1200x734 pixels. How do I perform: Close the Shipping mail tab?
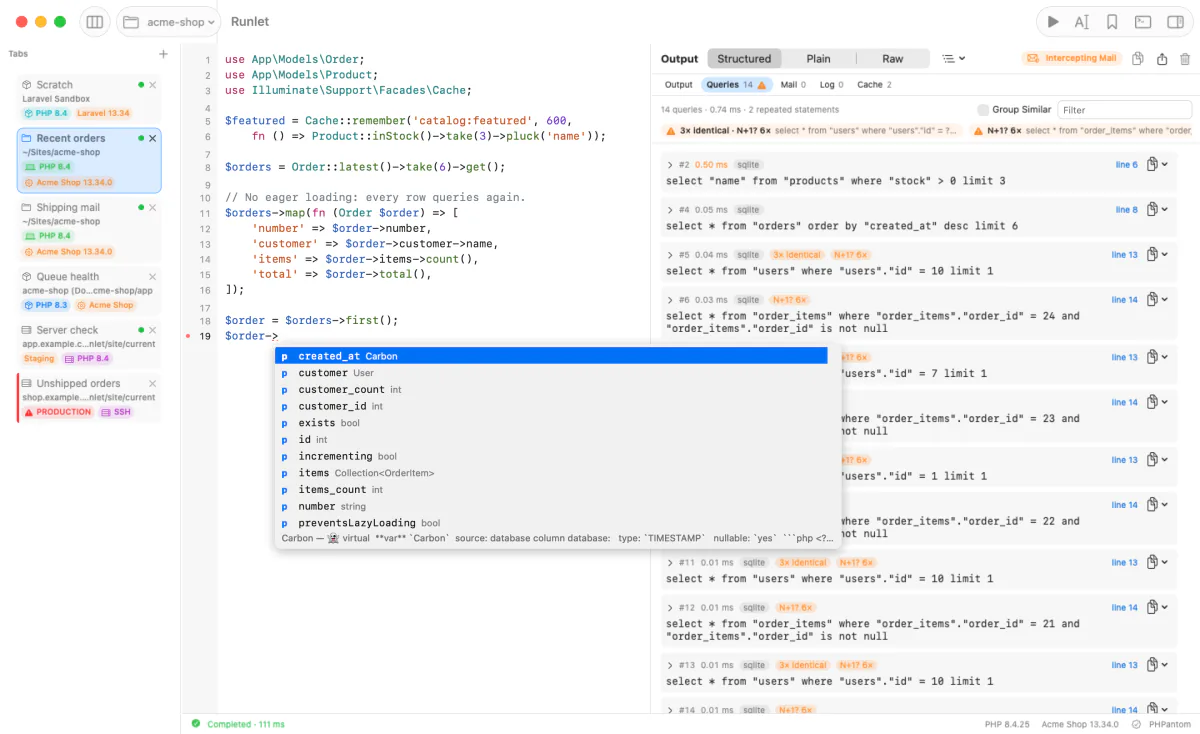pyautogui.click(x=153, y=207)
